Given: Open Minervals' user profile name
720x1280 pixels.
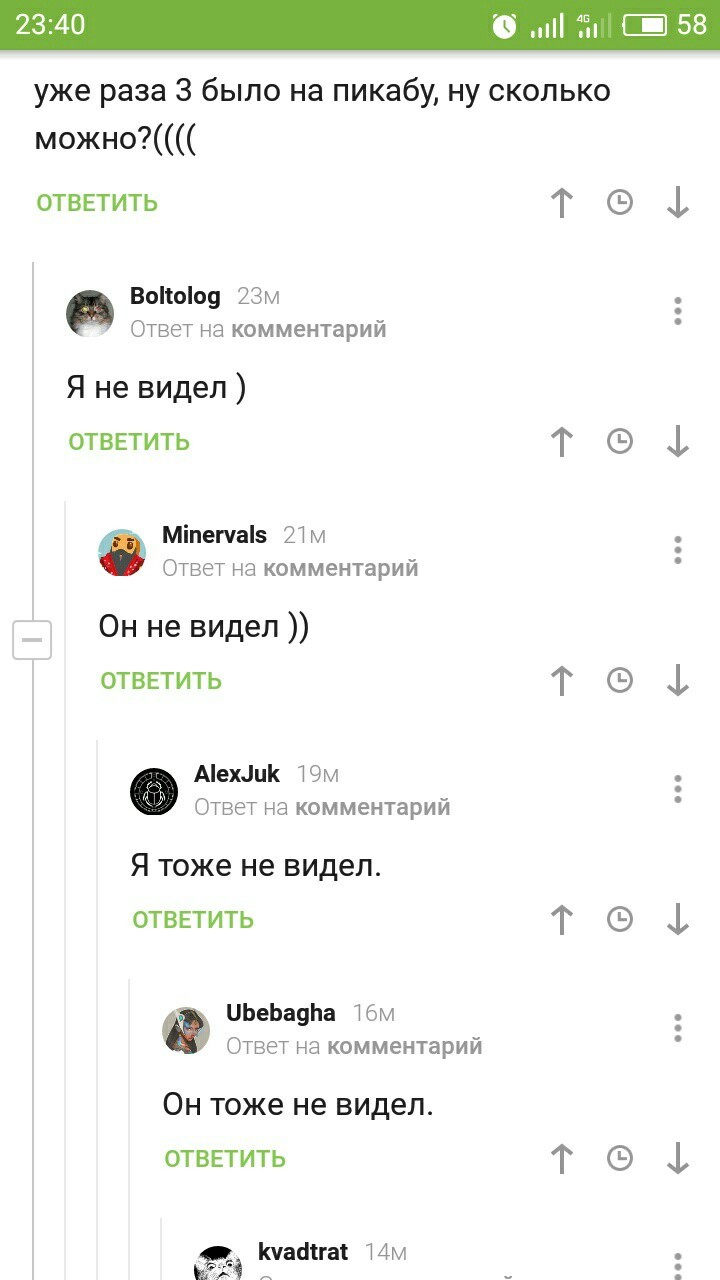Looking at the screenshot, I should [x=214, y=535].
